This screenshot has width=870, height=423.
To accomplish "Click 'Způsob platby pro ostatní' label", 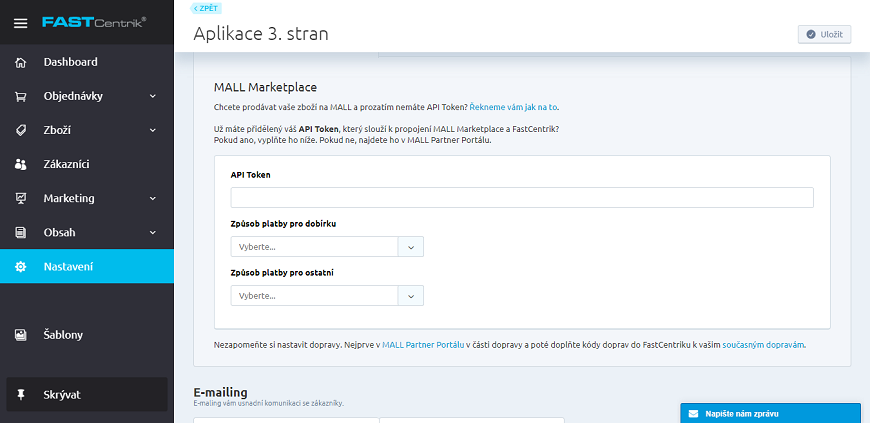I will 282,273.
